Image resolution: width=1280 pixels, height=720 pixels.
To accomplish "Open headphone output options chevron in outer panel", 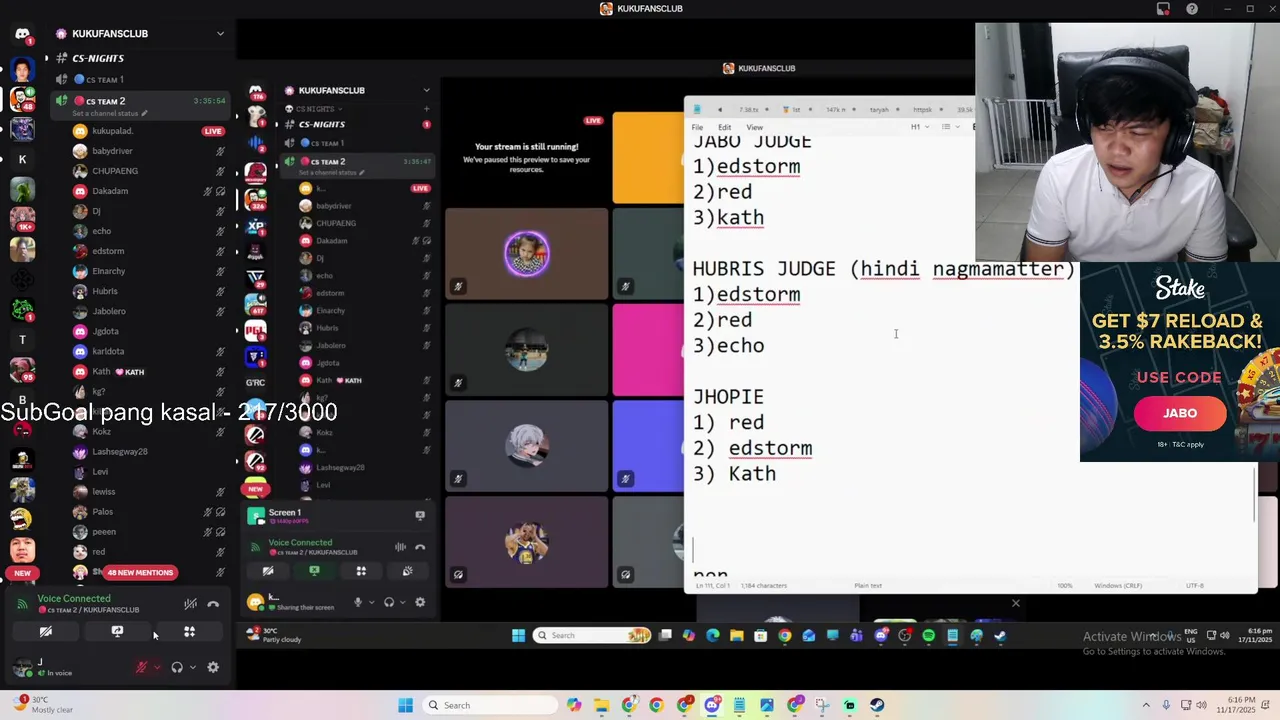I will [192, 668].
